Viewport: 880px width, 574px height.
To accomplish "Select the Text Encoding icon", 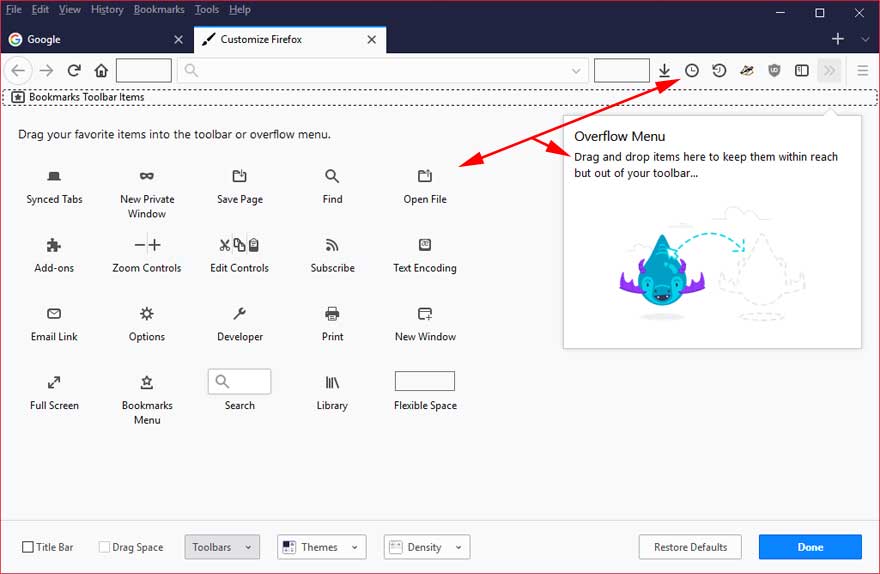I will (425, 245).
